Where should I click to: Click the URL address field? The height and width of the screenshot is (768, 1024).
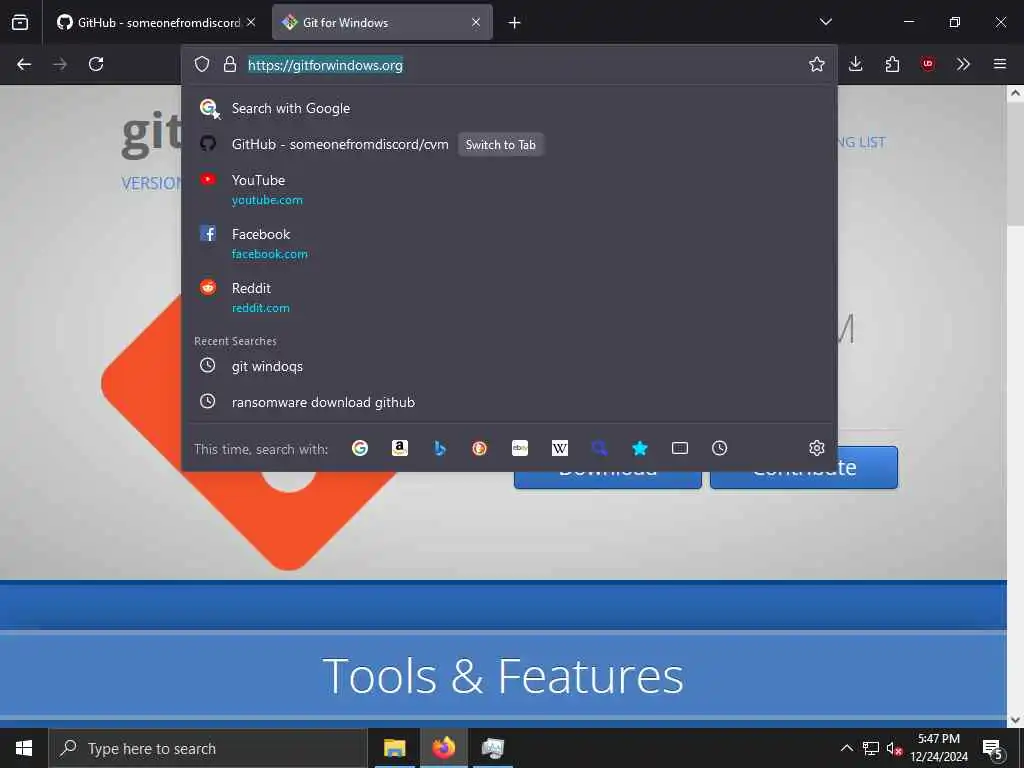[x=509, y=65]
